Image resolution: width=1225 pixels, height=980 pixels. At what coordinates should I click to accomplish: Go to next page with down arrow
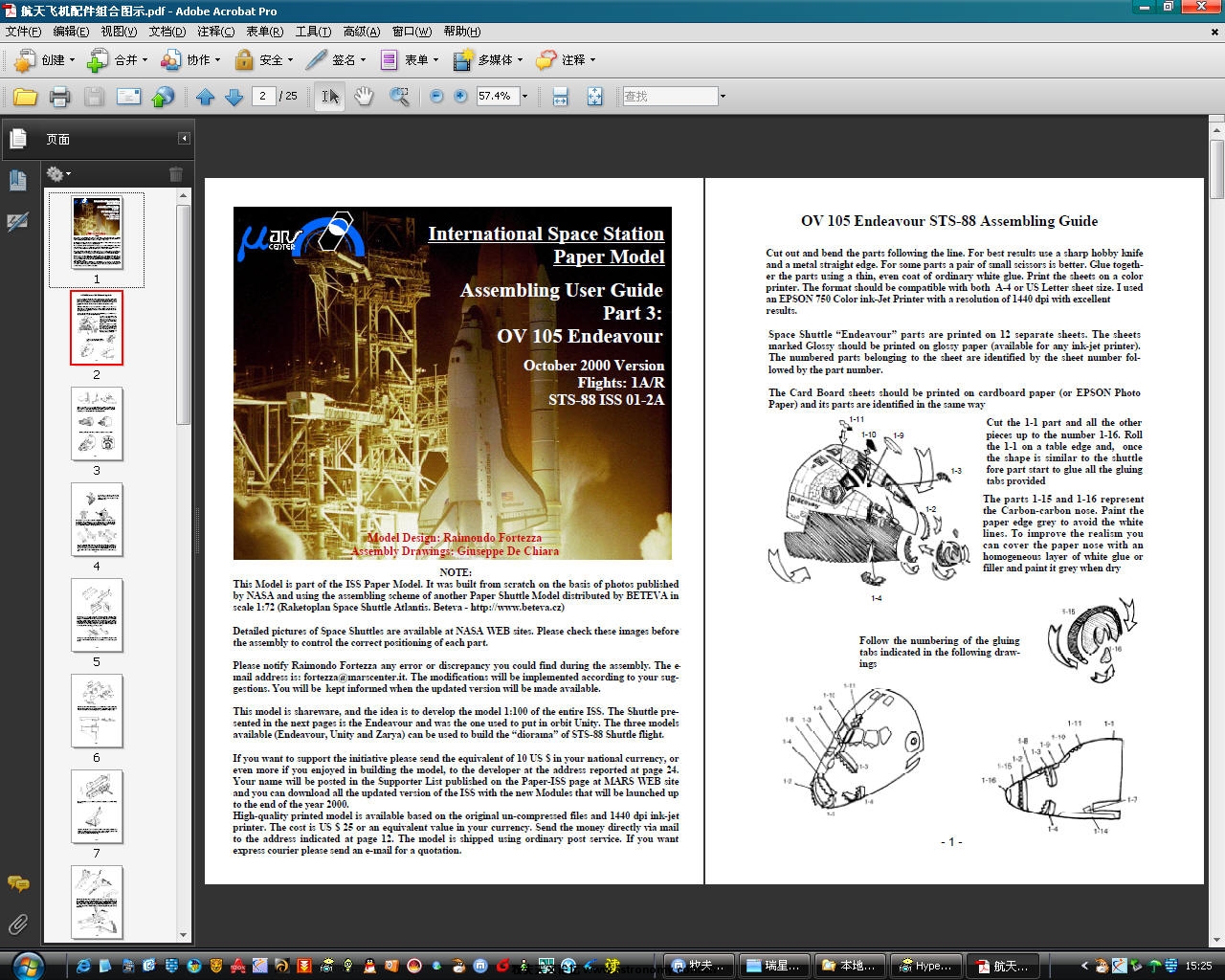click(234, 97)
